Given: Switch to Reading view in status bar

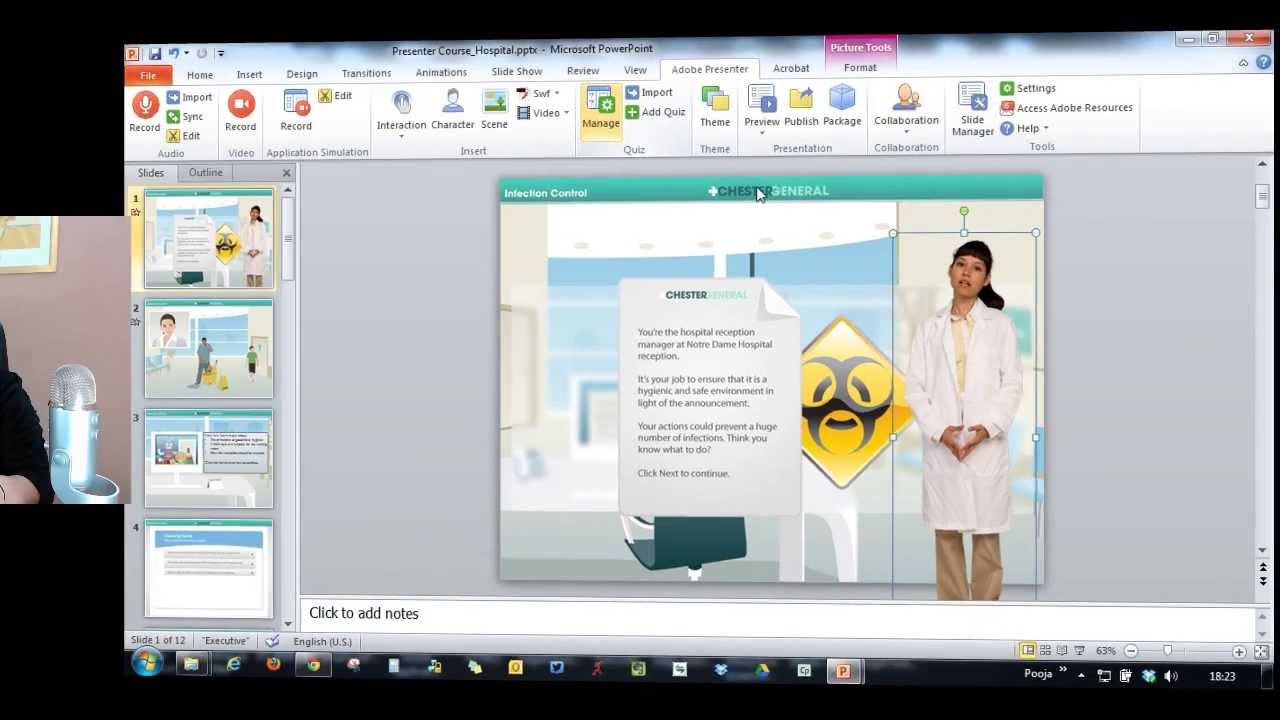Looking at the screenshot, I should click(1062, 651).
